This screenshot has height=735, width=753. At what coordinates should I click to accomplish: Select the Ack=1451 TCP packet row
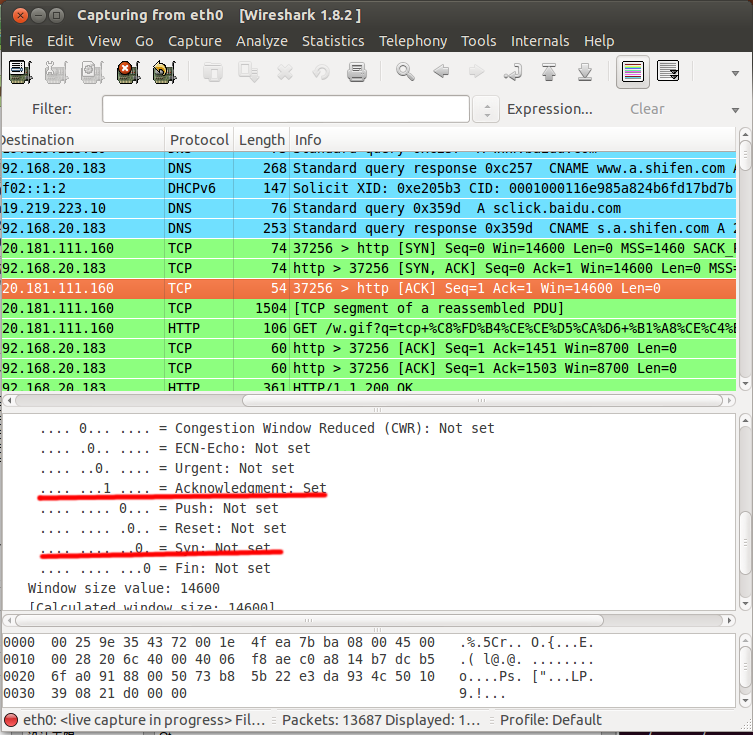(368, 348)
